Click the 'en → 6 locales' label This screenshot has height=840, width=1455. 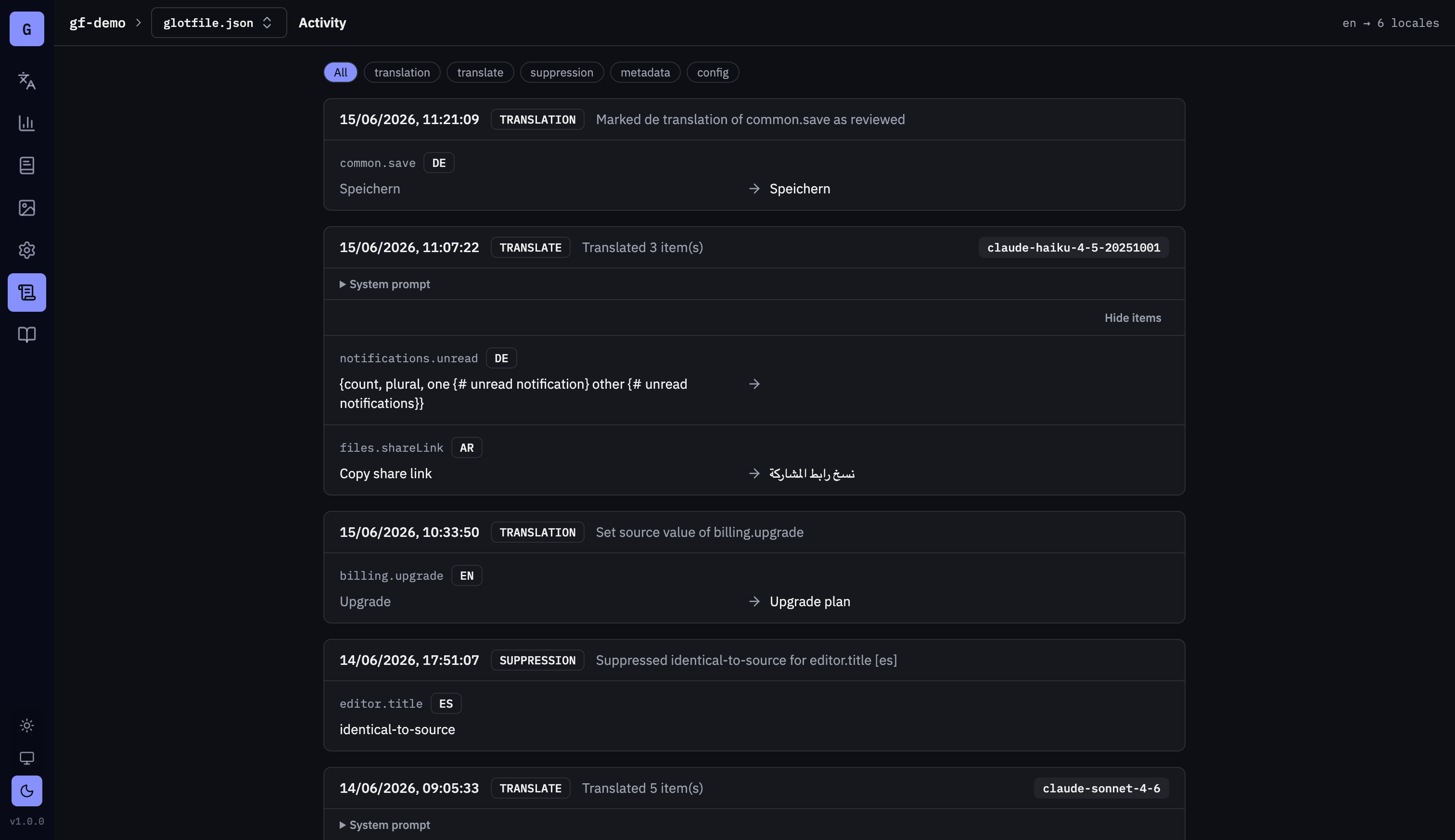[1391, 23]
